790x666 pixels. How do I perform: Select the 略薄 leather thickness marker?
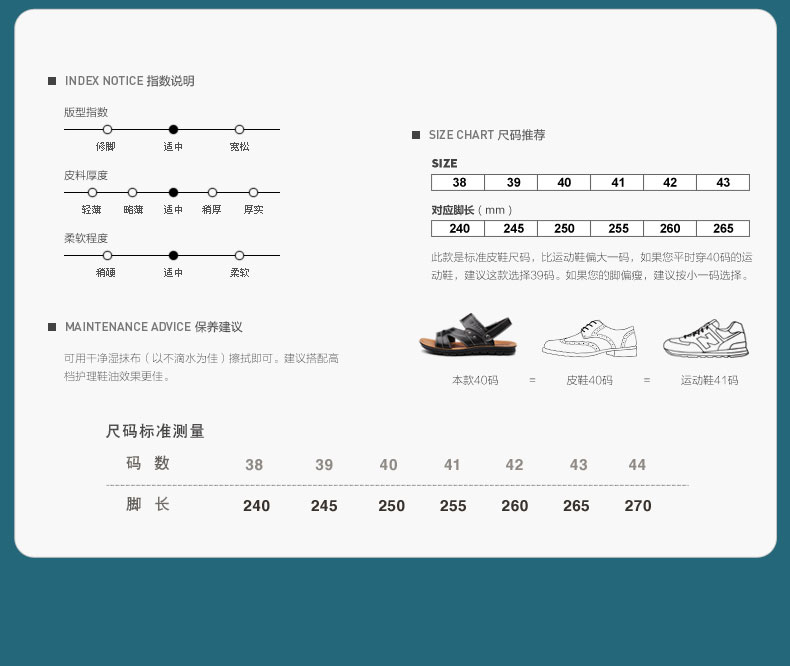tap(133, 192)
